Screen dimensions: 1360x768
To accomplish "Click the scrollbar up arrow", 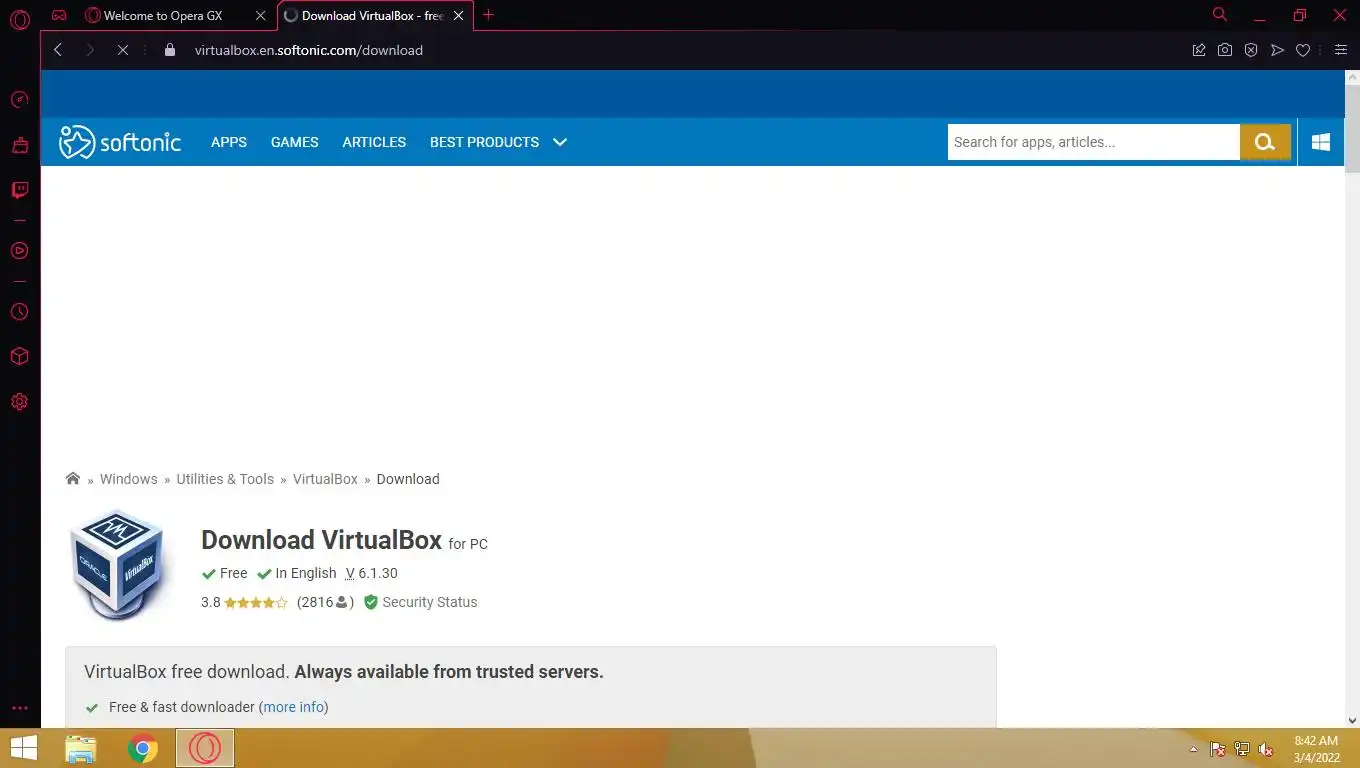I will (x=1352, y=78).
